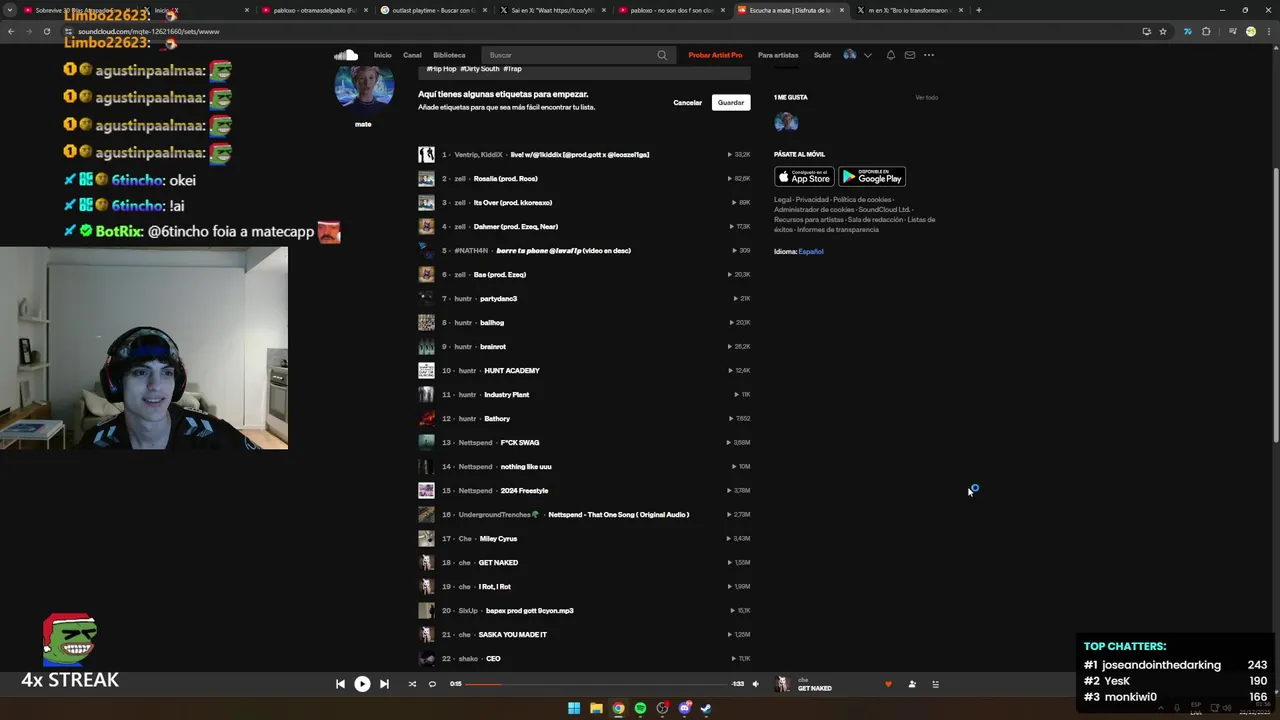Open the three-dot more menu in header
The image size is (1280, 720).
point(929,55)
